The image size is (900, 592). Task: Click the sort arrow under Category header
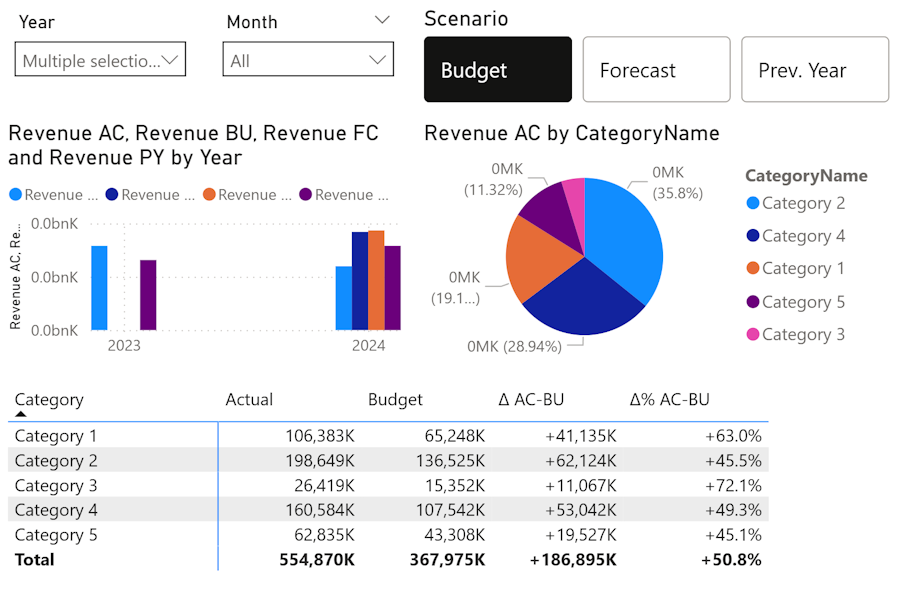[x=20, y=414]
